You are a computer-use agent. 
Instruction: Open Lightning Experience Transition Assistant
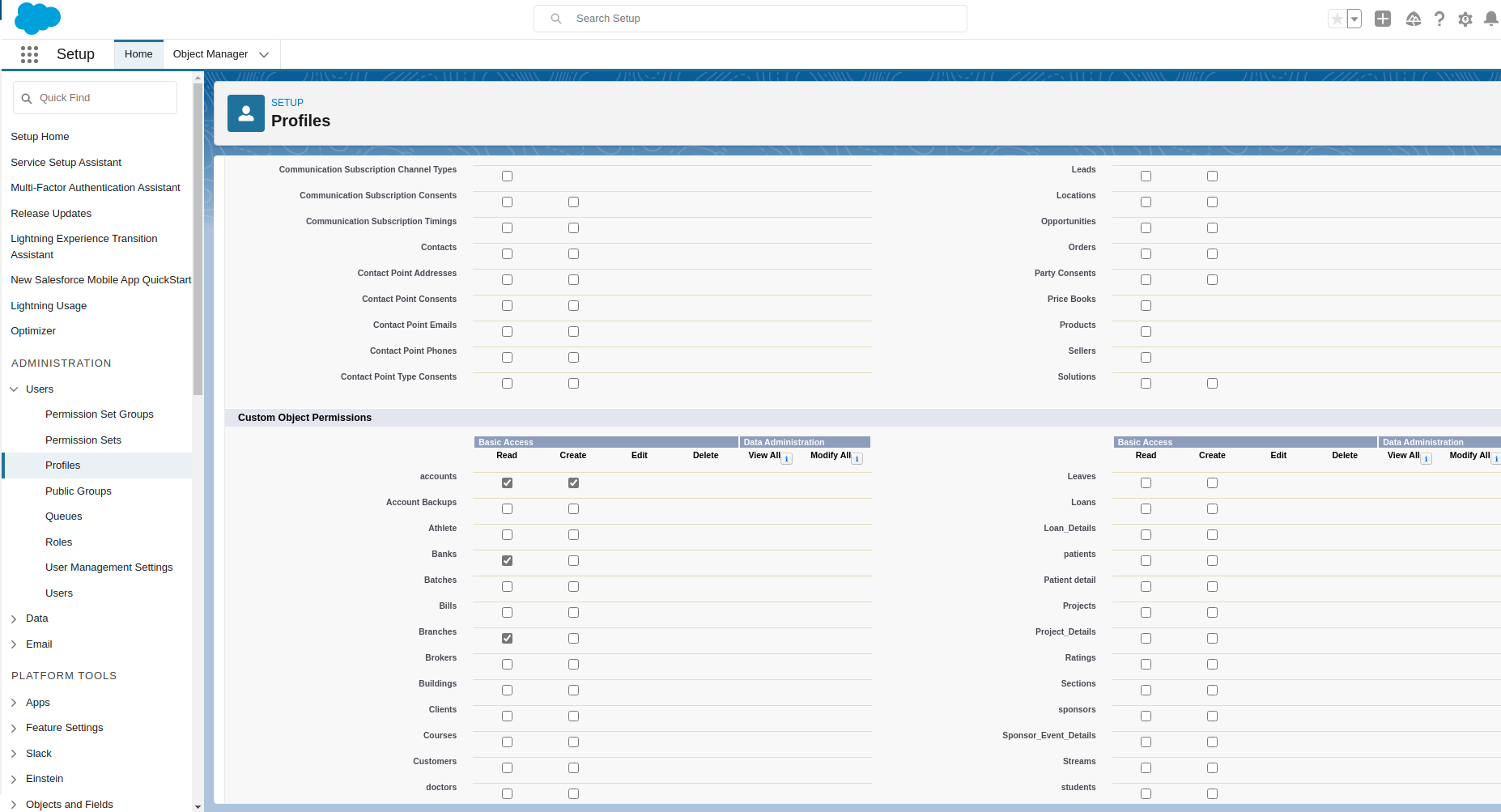pyautogui.click(x=84, y=247)
